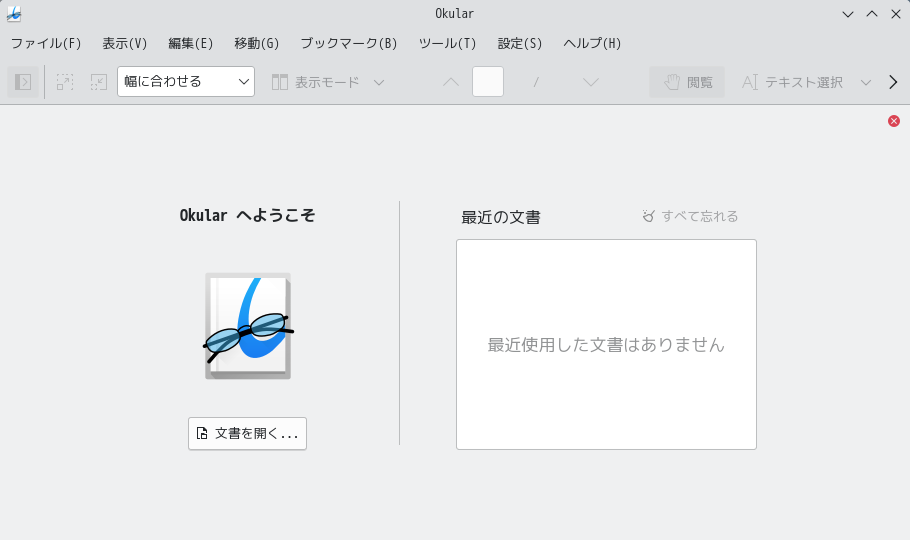This screenshot has height=540, width=910.
Task: Click the 文書を開く open document button
Action: pyautogui.click(x=247, y=434)
